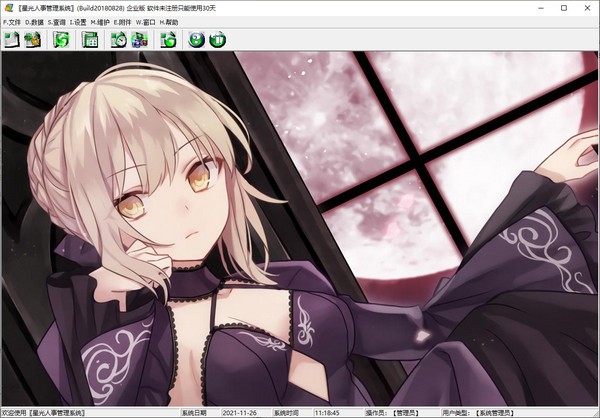
Task: Click the clock document toolbar icon
Action: click(119, 40)
